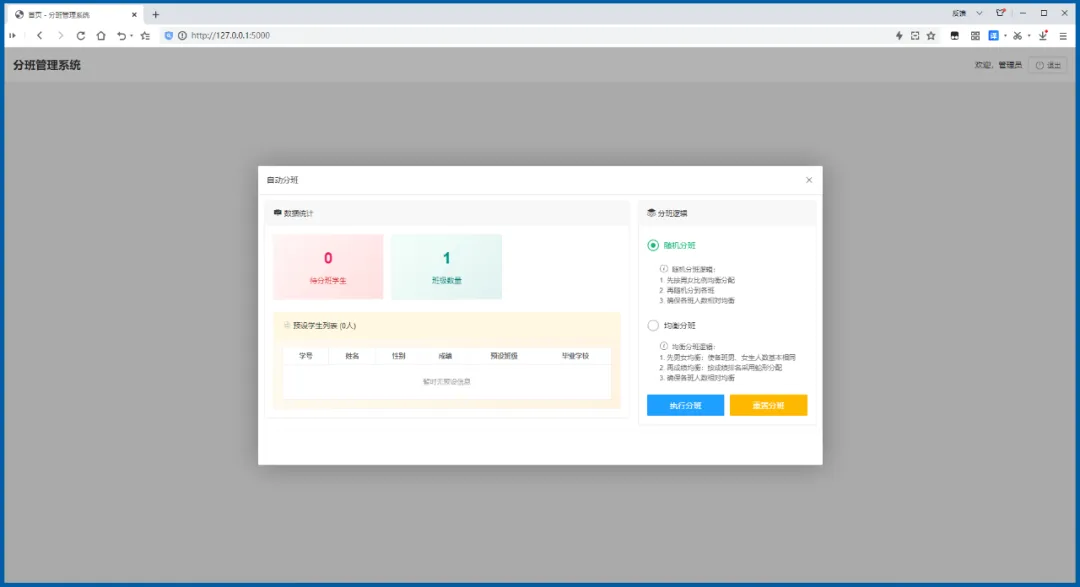Click the blue security shield icon
1080x587 pixels.
pyautogui.click(x=169, y=35)
